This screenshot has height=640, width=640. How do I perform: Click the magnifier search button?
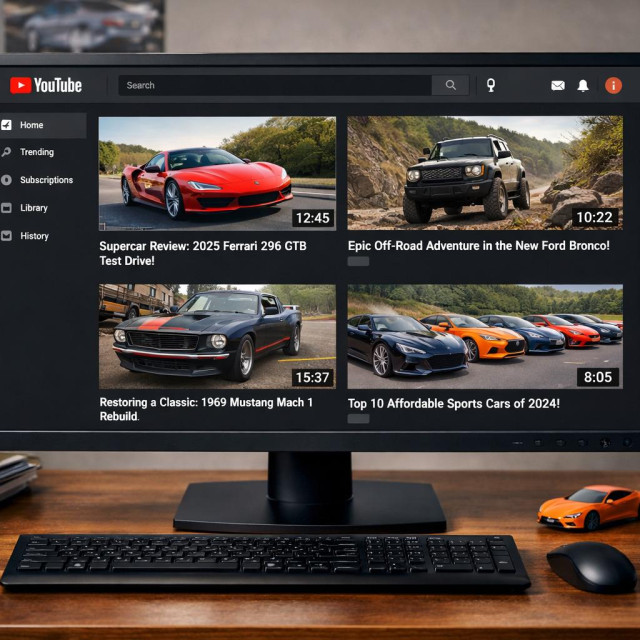pyautogui.click(x=450, y=85)
